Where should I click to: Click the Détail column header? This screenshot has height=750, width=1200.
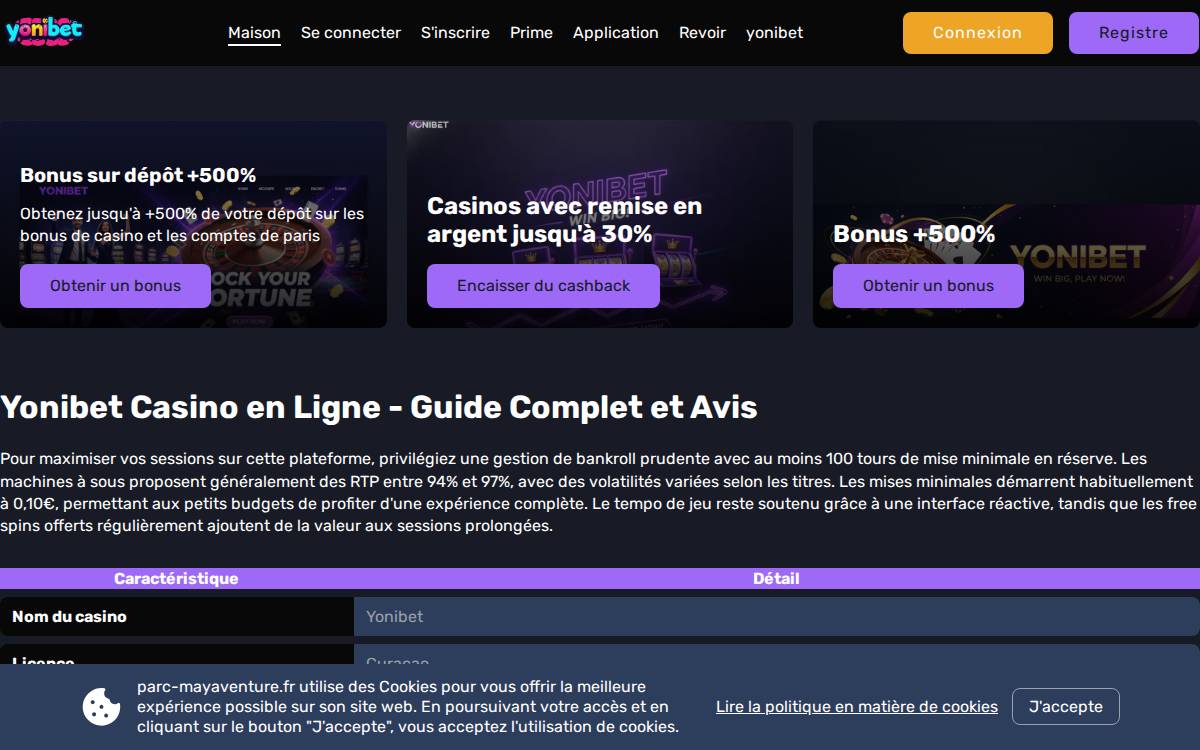[x=776, y=579]
